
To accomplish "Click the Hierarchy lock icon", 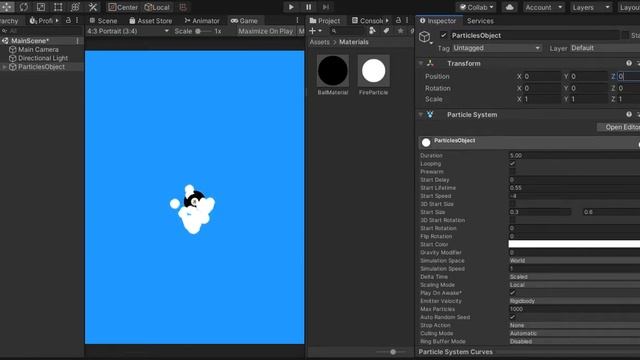I will click(68, 20).
